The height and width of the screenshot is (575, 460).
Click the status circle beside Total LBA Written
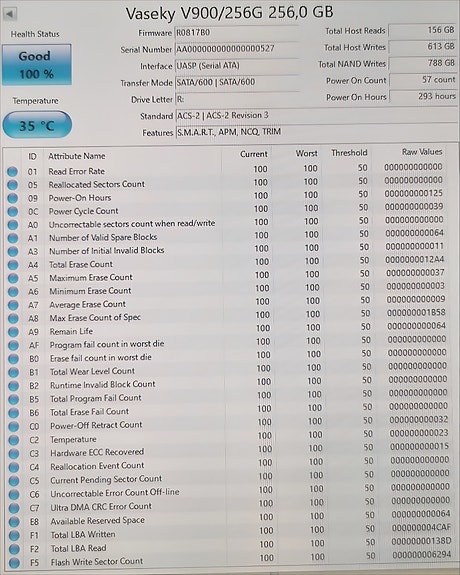[x=14, y=535]
